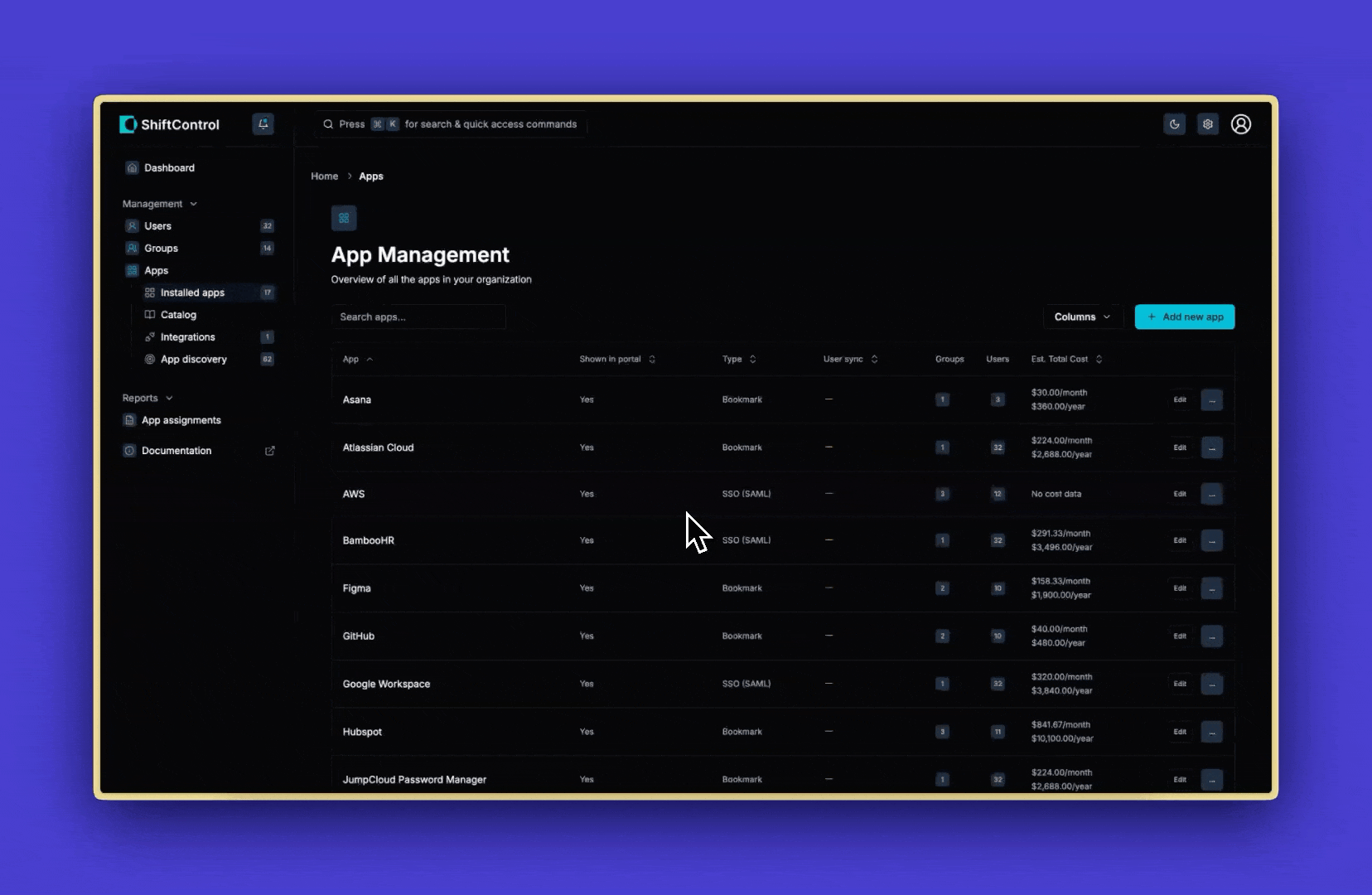Screen dimensions: 1372x895
Task: Click the app grid icon above title
Action: pyautogui.click(x=344, y=219)
